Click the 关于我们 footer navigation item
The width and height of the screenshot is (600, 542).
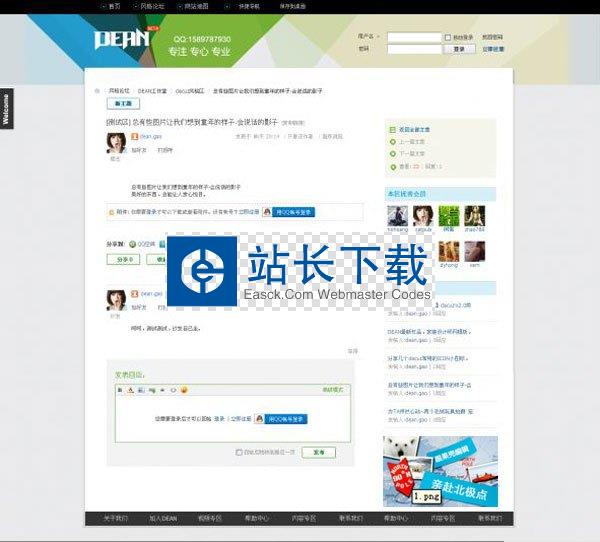[x=116, y=519]
